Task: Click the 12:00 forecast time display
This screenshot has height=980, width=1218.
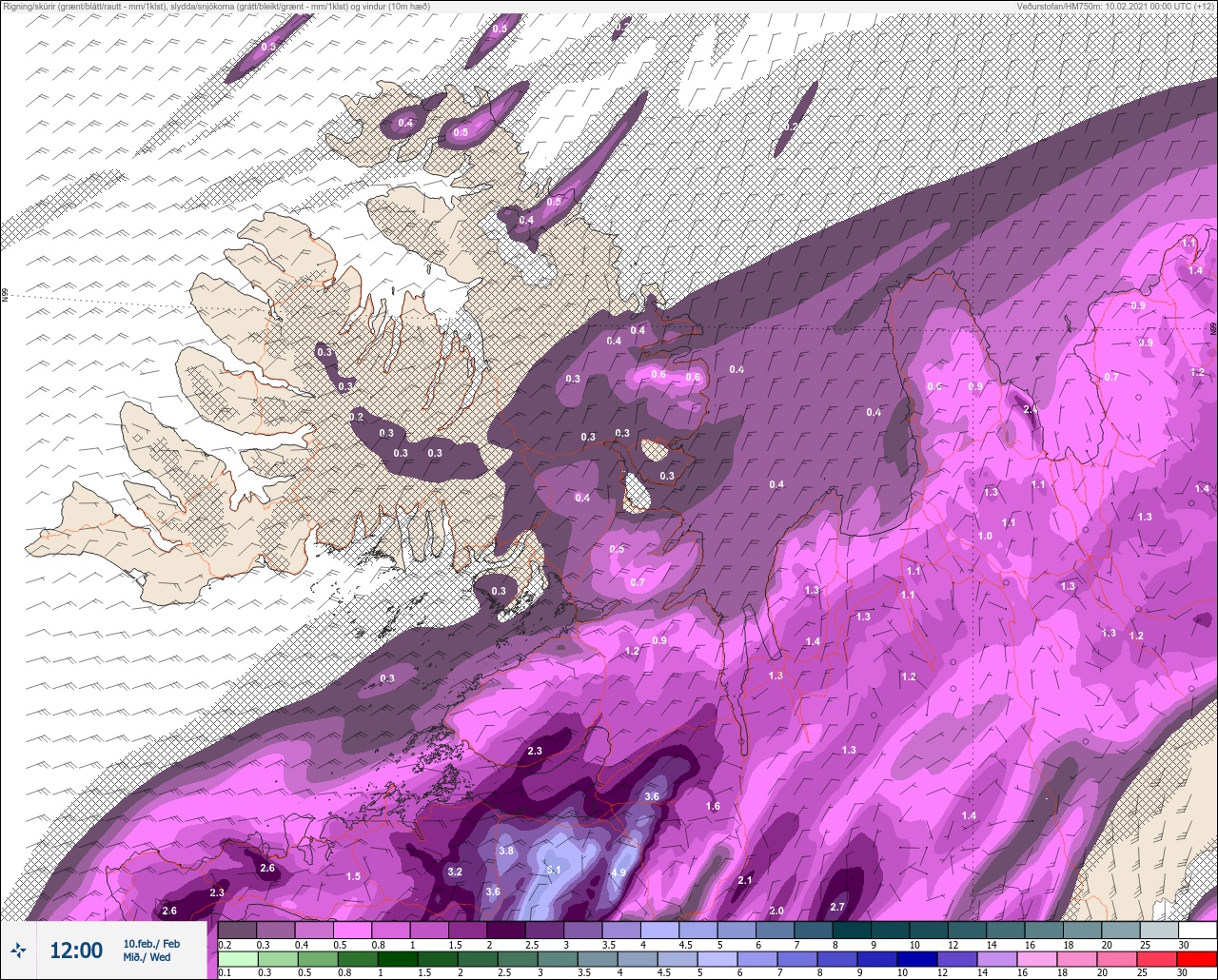Action: [76, 951]
